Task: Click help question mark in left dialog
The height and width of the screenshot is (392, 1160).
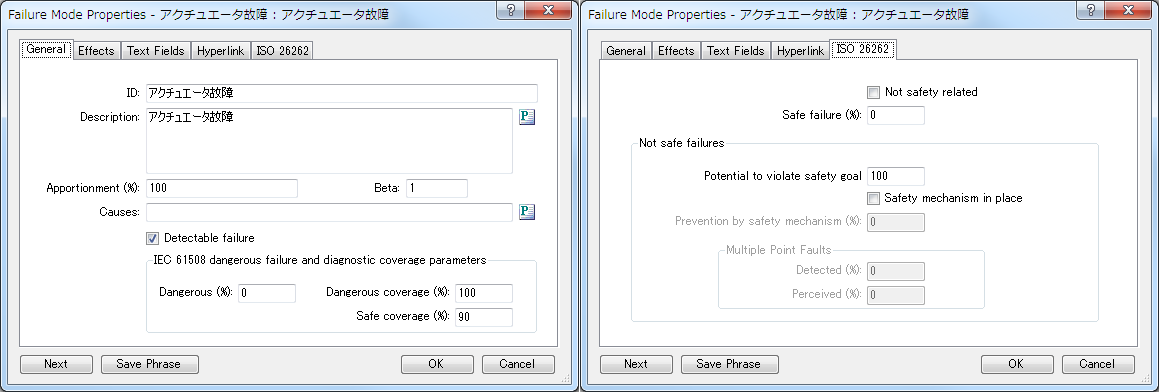Action: click(512, 11)
